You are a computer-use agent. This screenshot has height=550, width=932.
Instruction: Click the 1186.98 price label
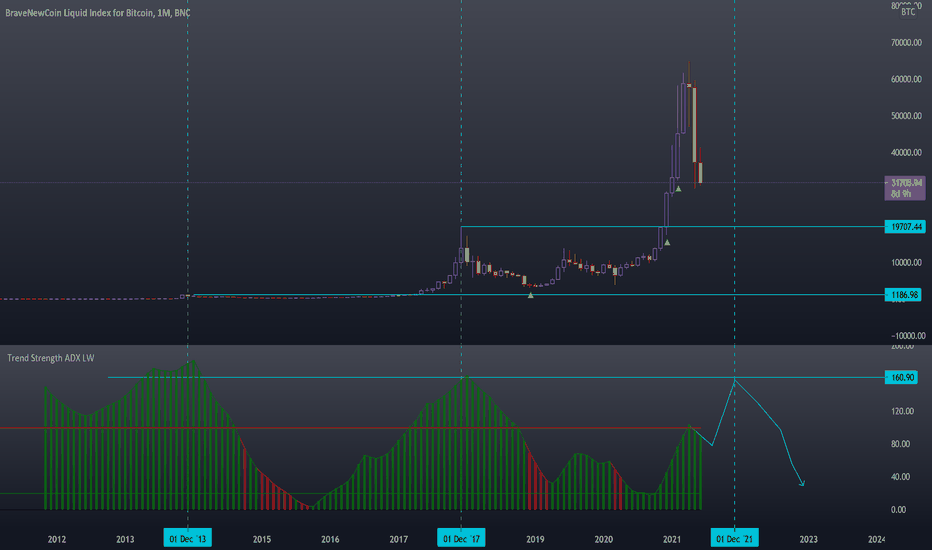tap(905, 295)
